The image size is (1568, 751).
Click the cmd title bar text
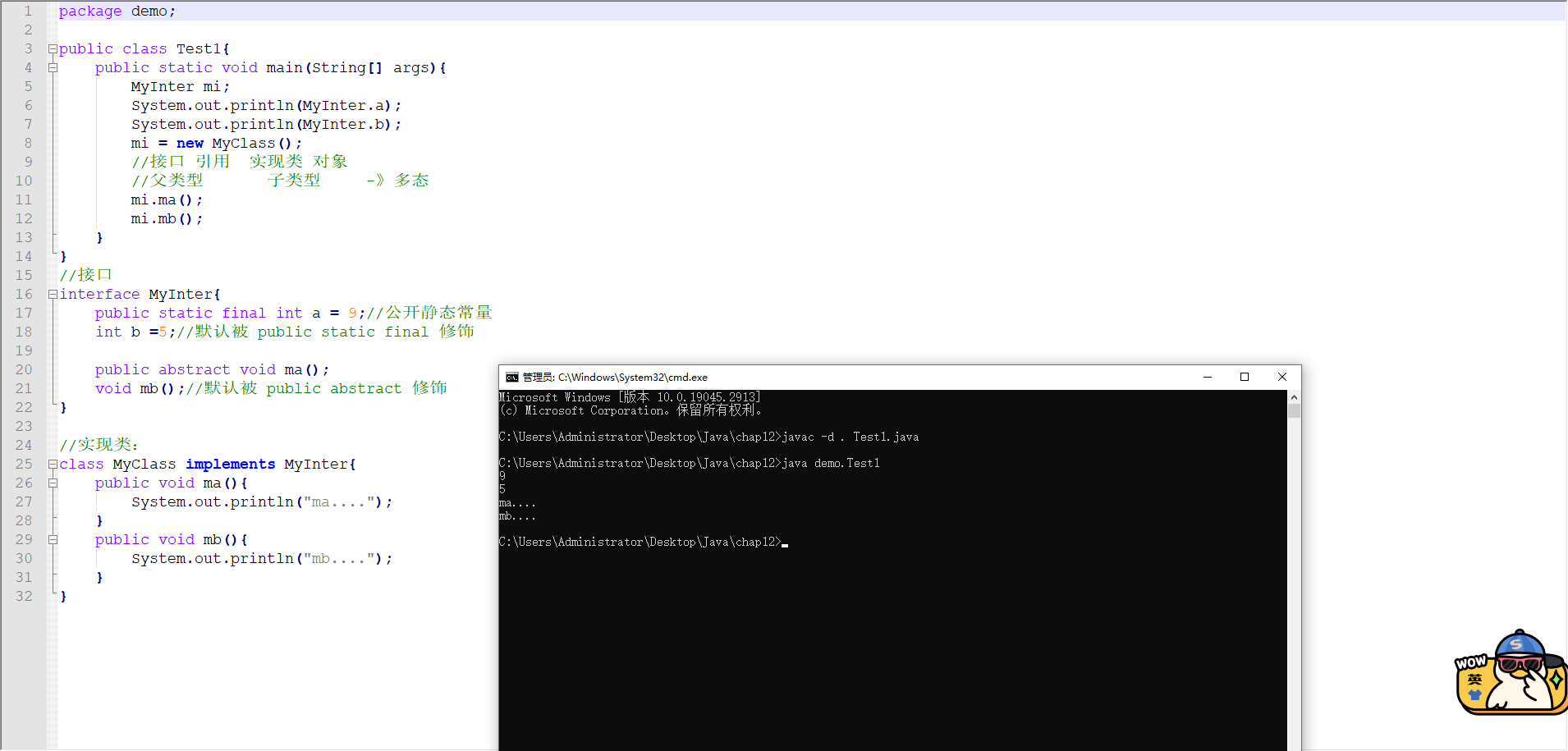tap(615, 378)
